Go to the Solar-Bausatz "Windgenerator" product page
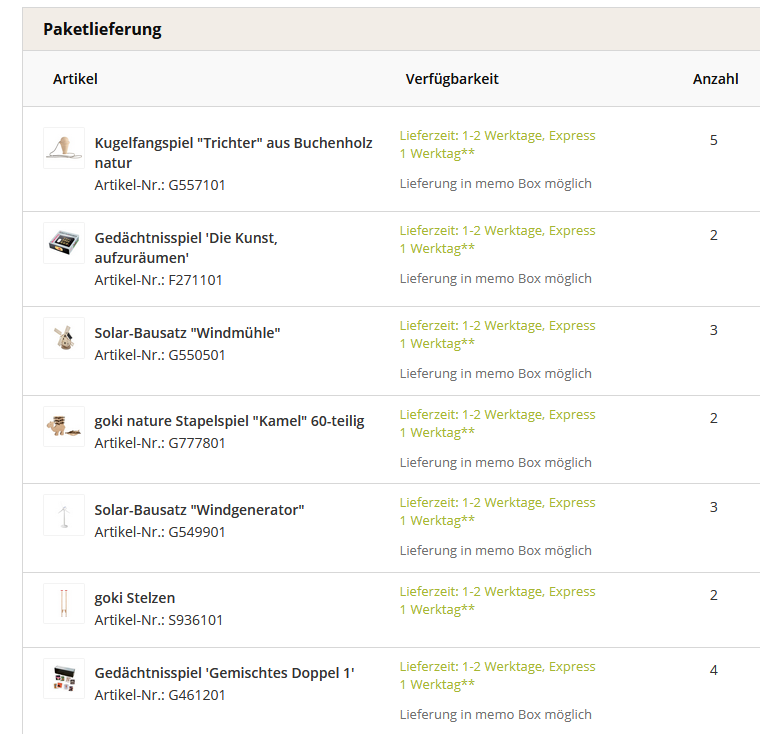760x734 pixels. 199,510
